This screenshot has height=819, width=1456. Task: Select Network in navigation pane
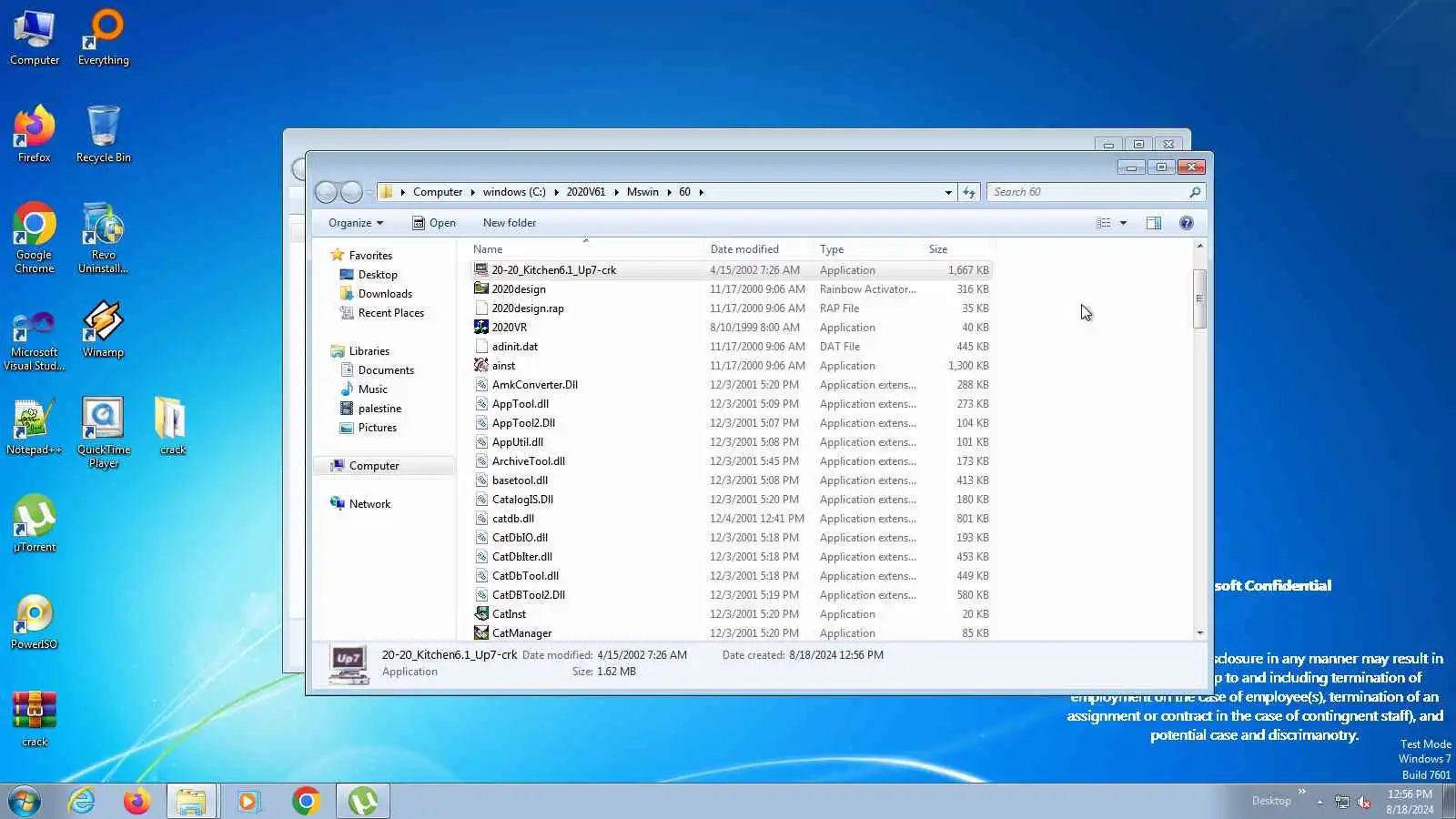(x=369, y=504)
